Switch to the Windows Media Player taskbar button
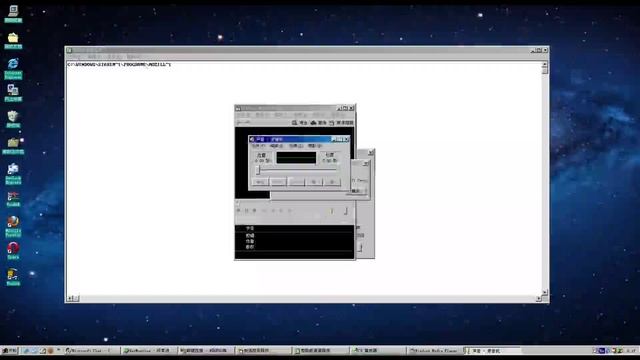 pyautogui.click(x=435, y=351)
